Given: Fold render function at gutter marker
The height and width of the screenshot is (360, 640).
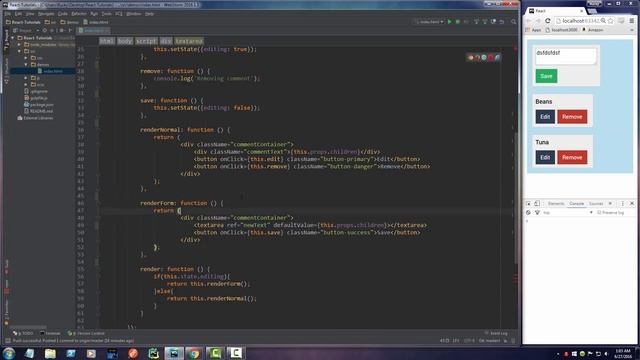Looking at the screenshot, I should [x=97, y=269].
